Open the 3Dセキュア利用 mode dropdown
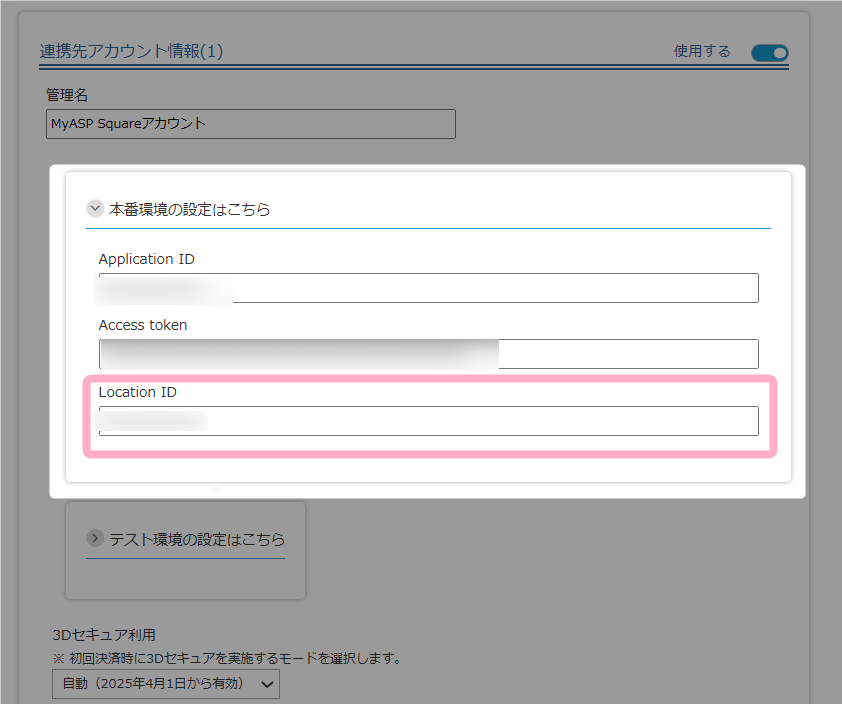 tap(166, 684)
